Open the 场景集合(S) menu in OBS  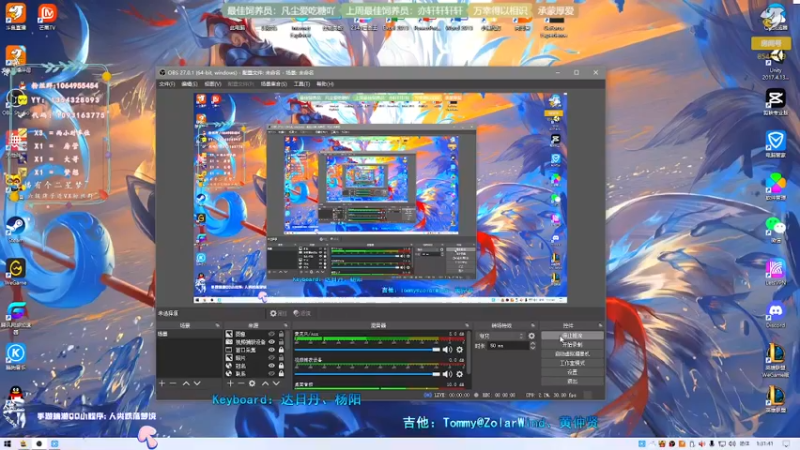[x=273, y=84]
